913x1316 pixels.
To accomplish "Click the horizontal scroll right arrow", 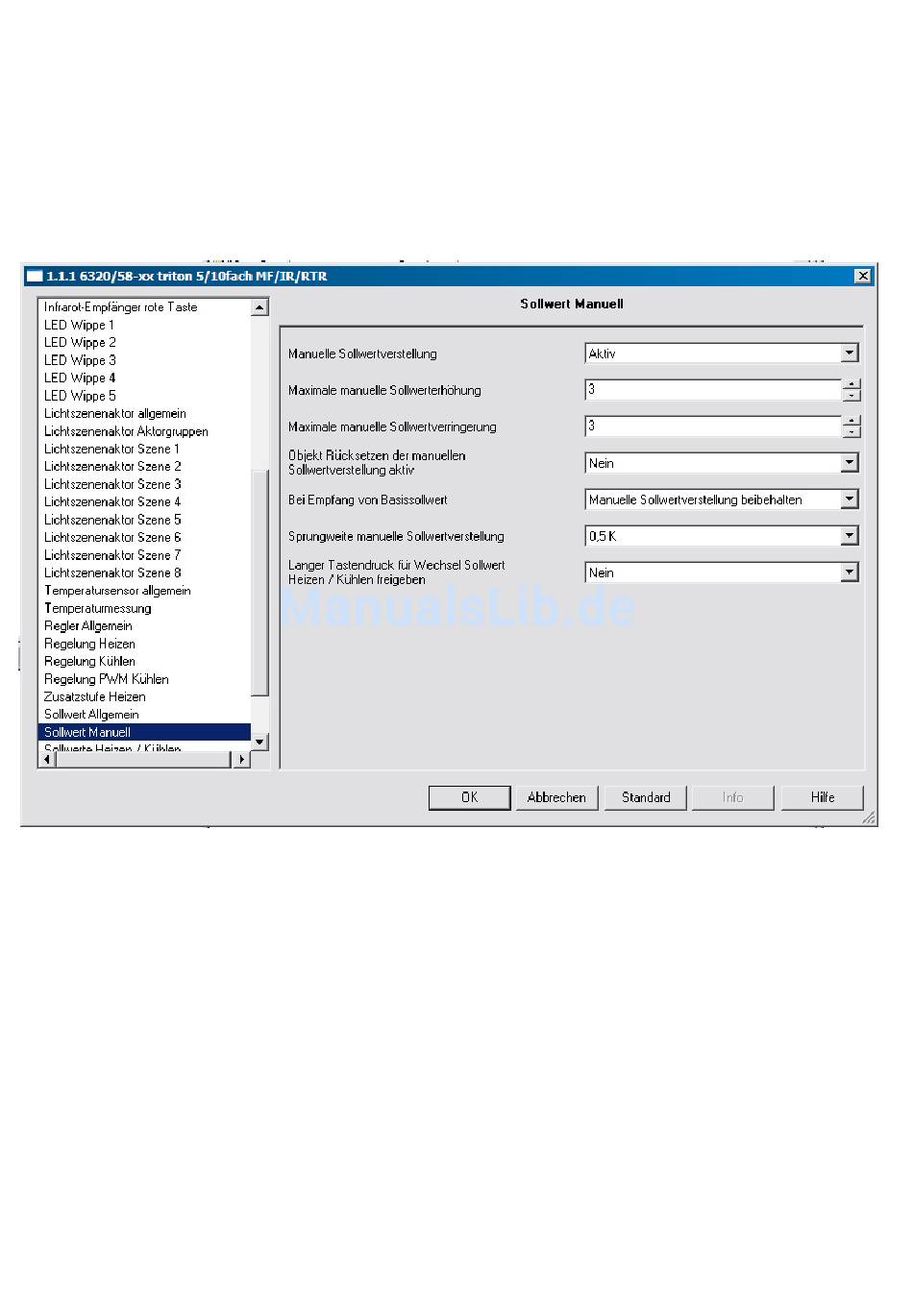I will pyautogui.click(x=241, y=759).
